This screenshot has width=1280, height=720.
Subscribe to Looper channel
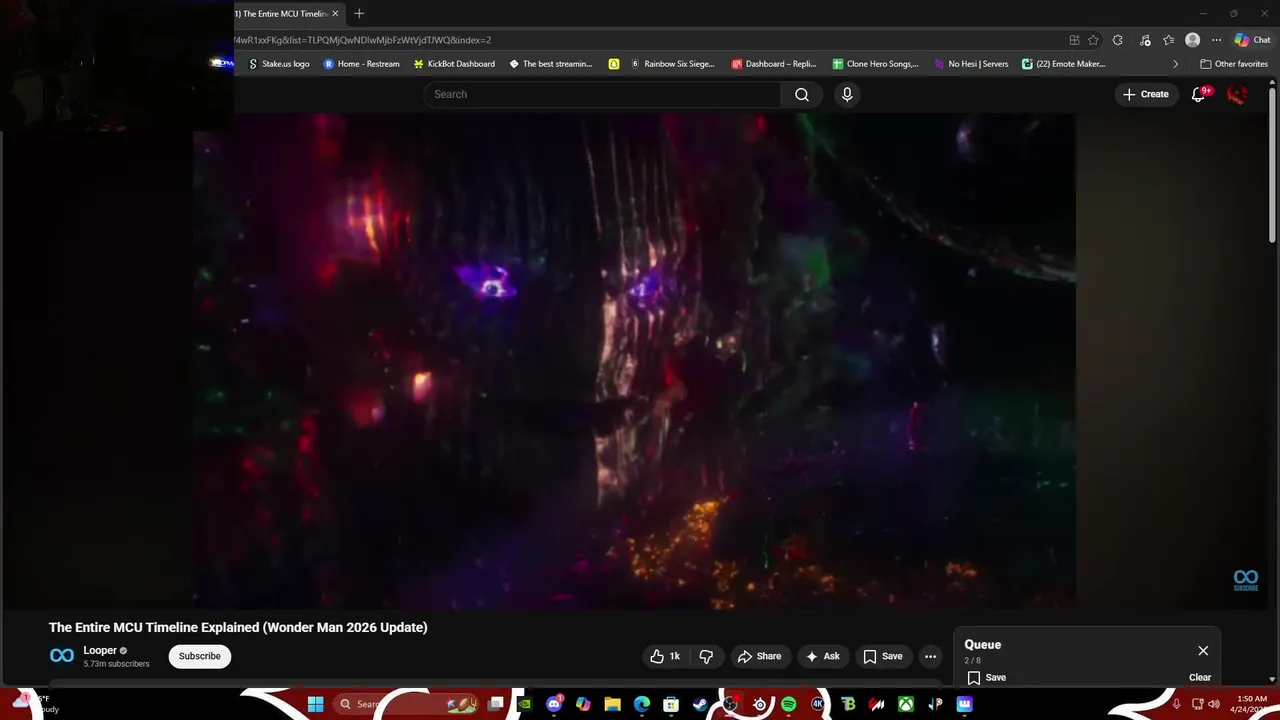(x=200, y=656)
